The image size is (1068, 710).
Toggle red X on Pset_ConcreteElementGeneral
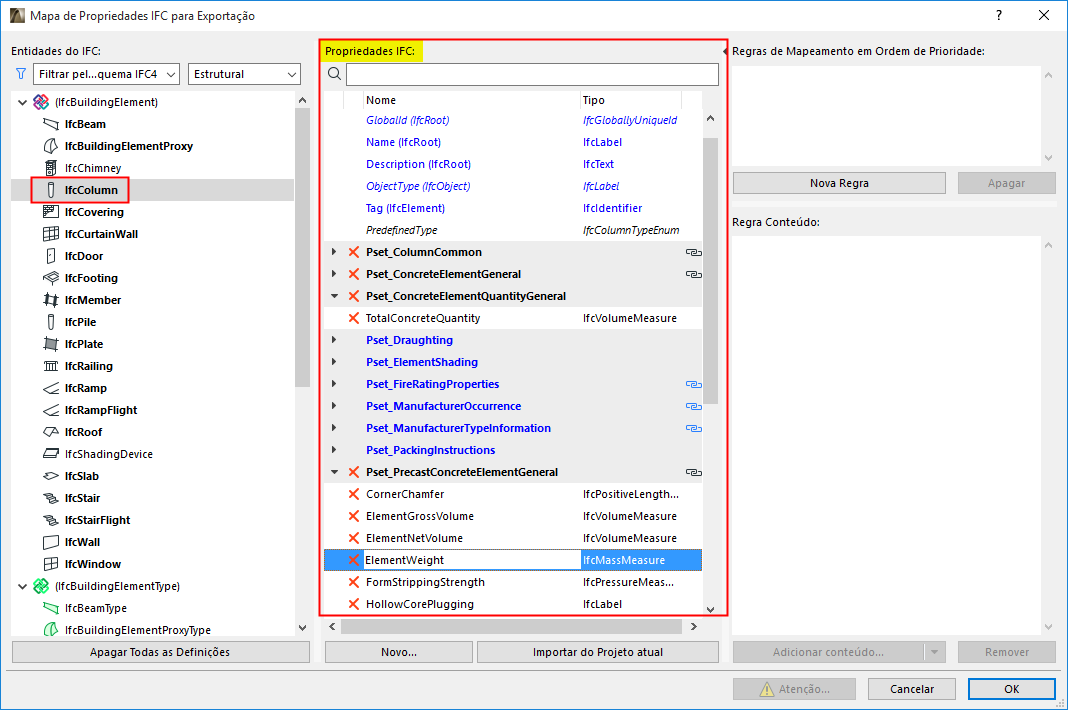coord(354,274)
